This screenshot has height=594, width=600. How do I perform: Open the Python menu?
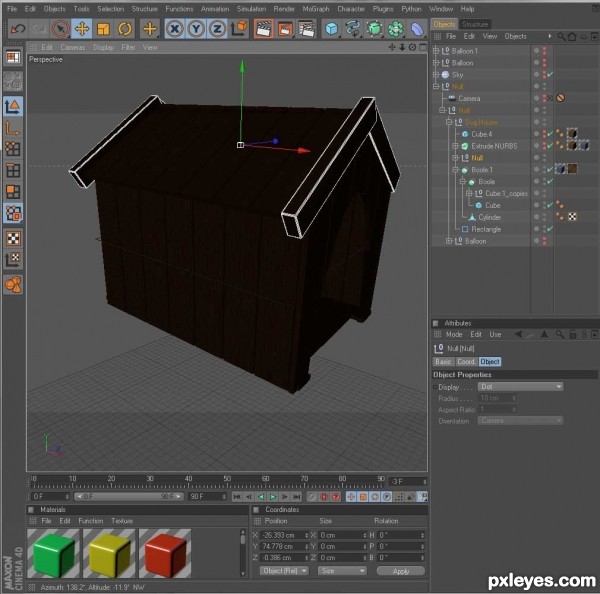[411, 9]
